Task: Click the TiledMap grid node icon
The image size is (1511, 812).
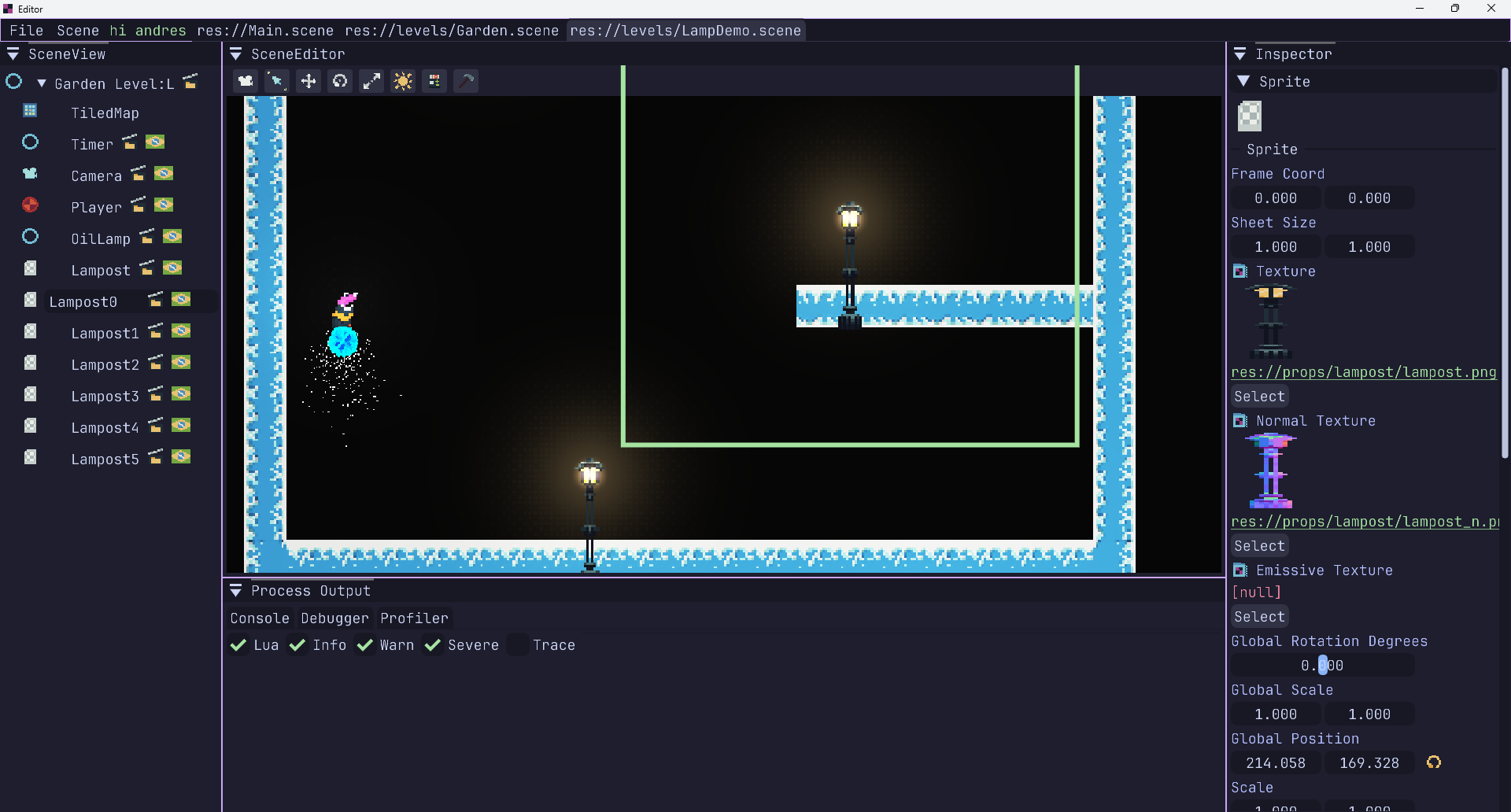Action: pyautogui.click(x=30, y=111)
